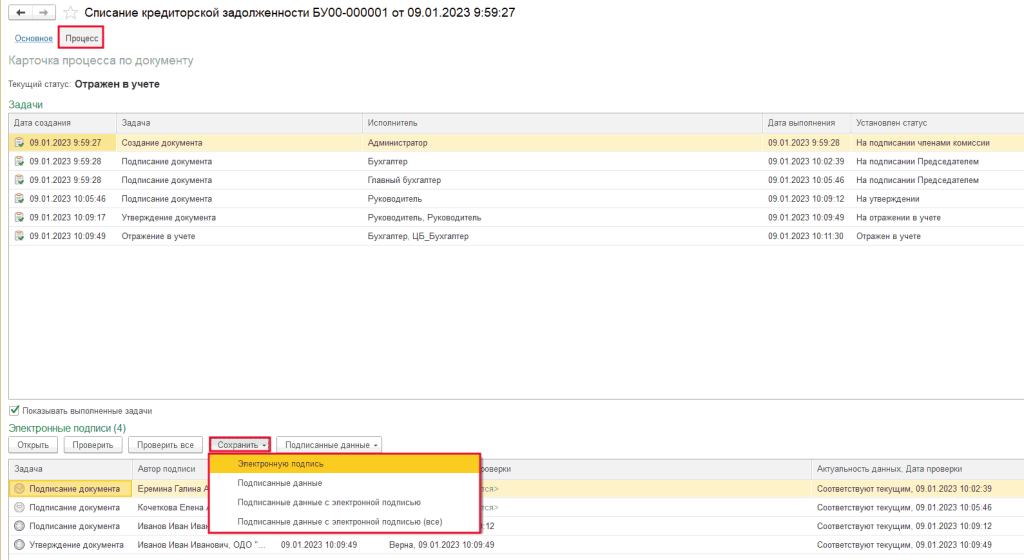Select status cell На отражении в учете
The image size is (1024, 560).
coord(937,217)
